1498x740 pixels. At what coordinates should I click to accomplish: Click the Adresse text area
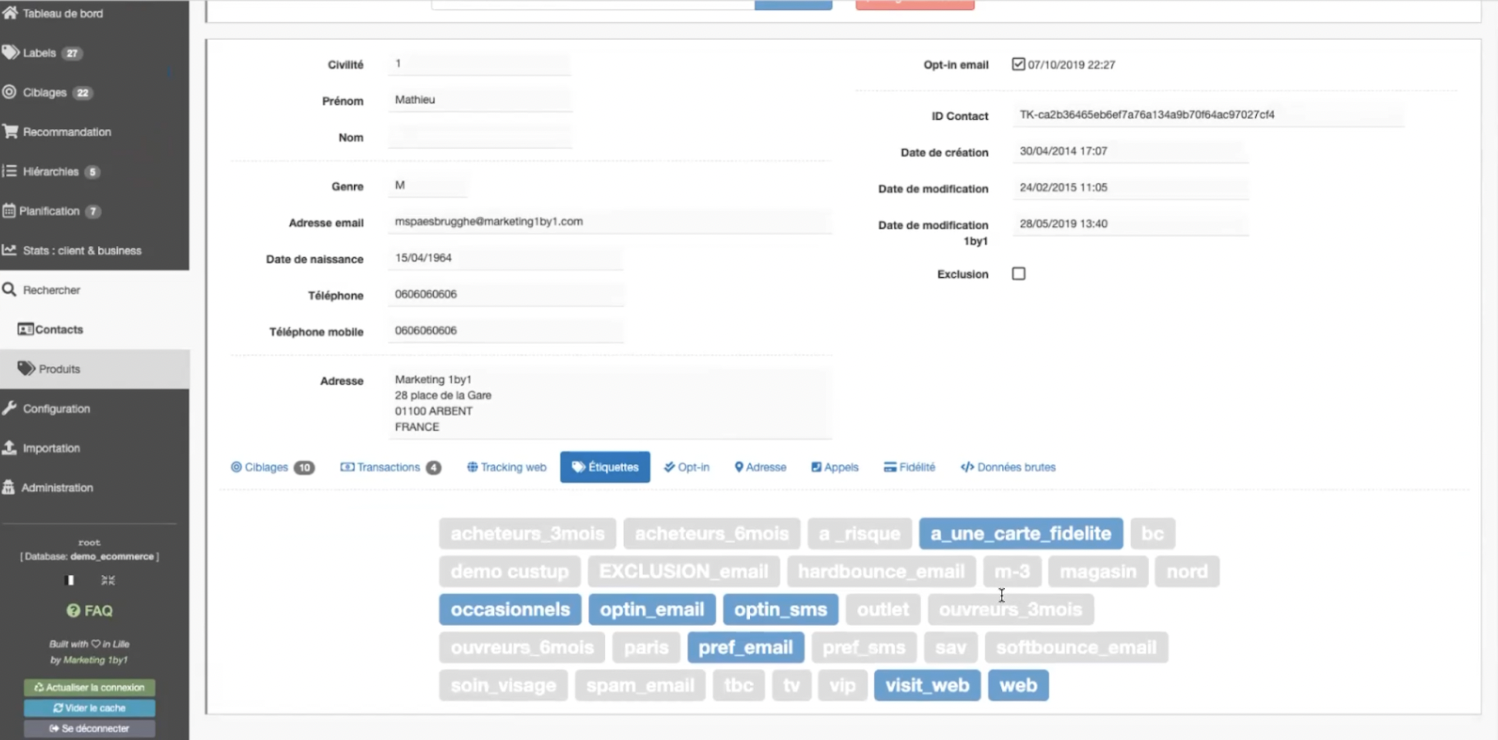point(609,403)
